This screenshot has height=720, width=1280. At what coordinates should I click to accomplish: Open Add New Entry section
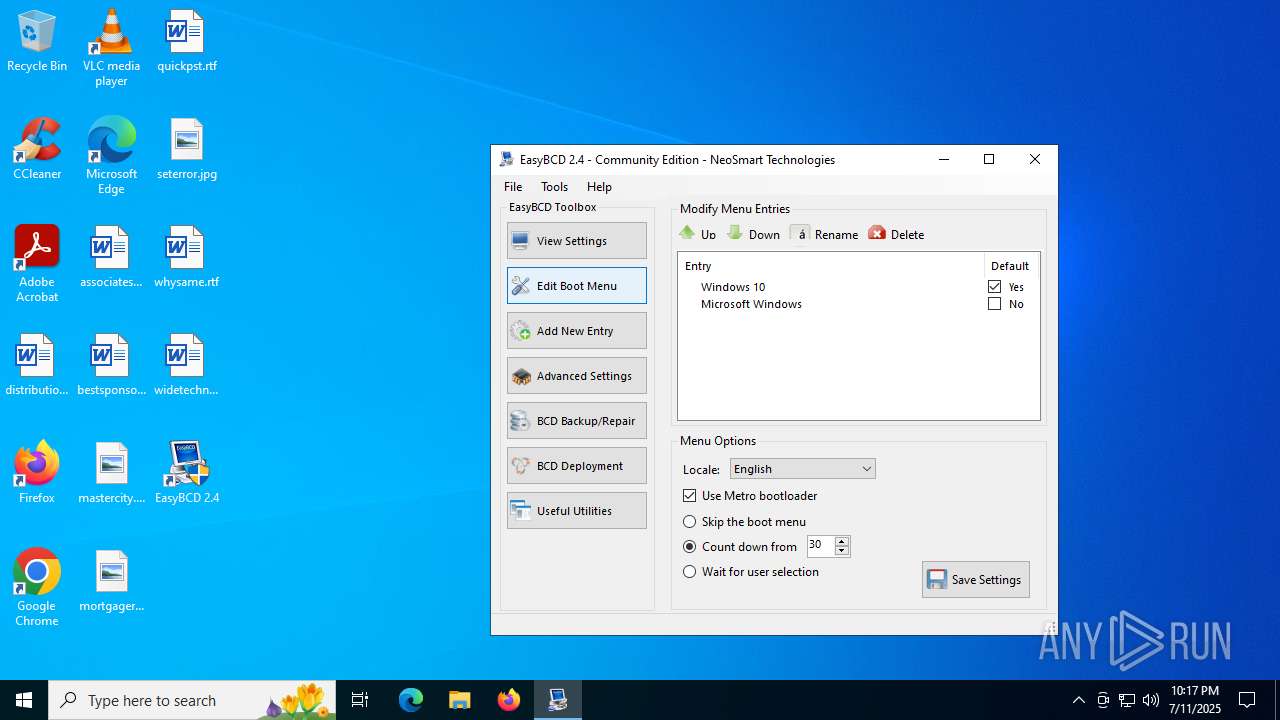577,331
